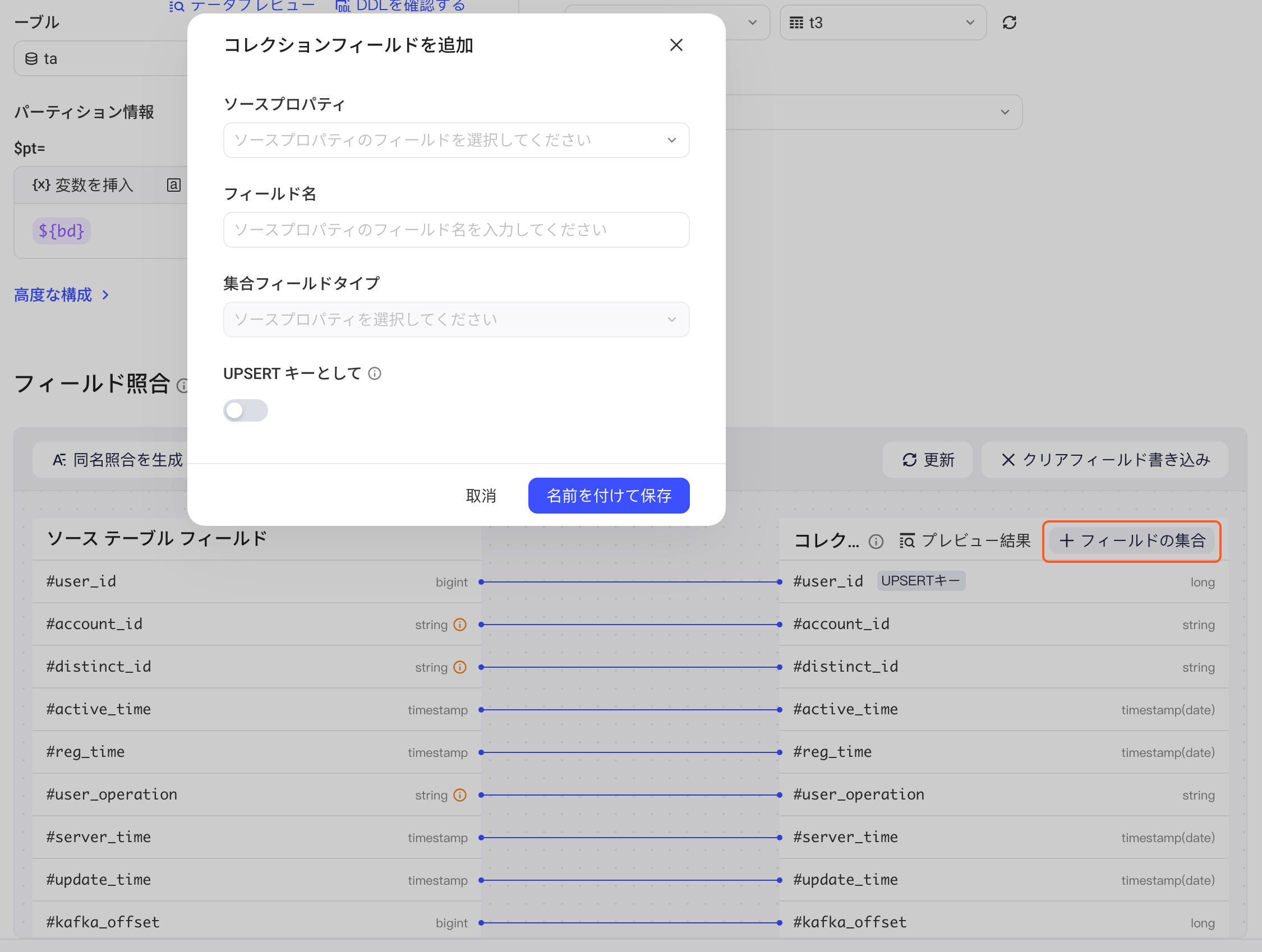Viewport: 1262px width, 952px height.
Task: Open プレビュー結果 preview results
Action: point(965,540)
